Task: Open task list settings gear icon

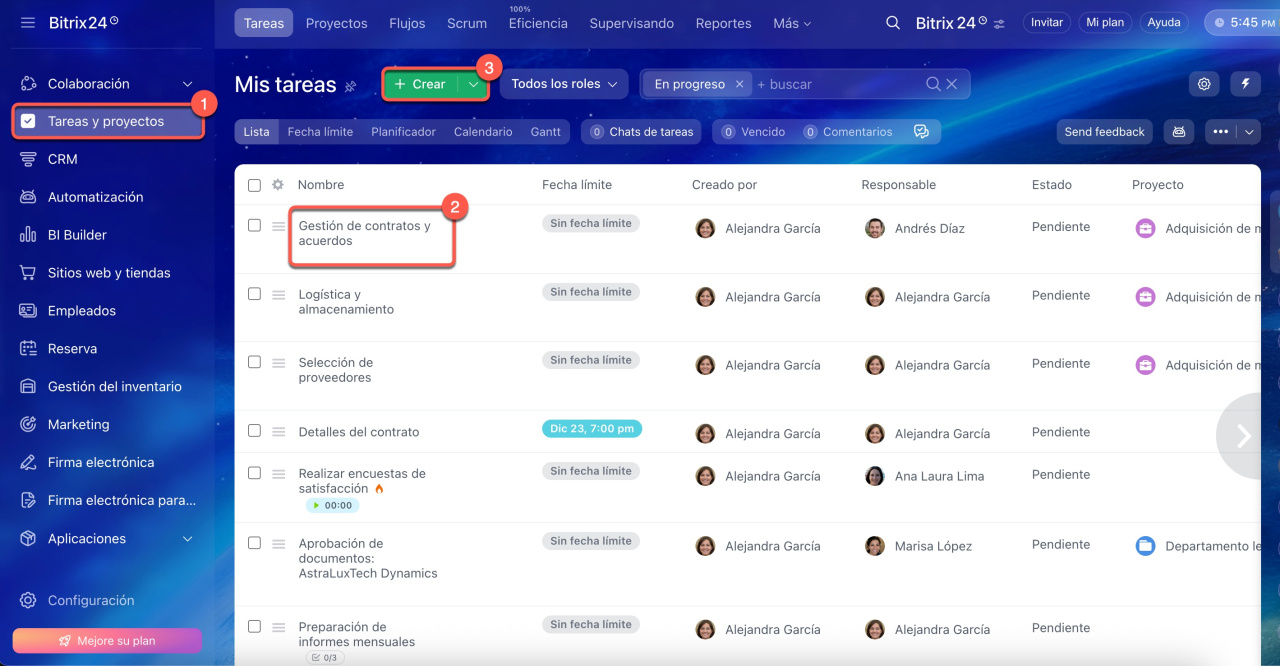Action: coord(1204,84)
